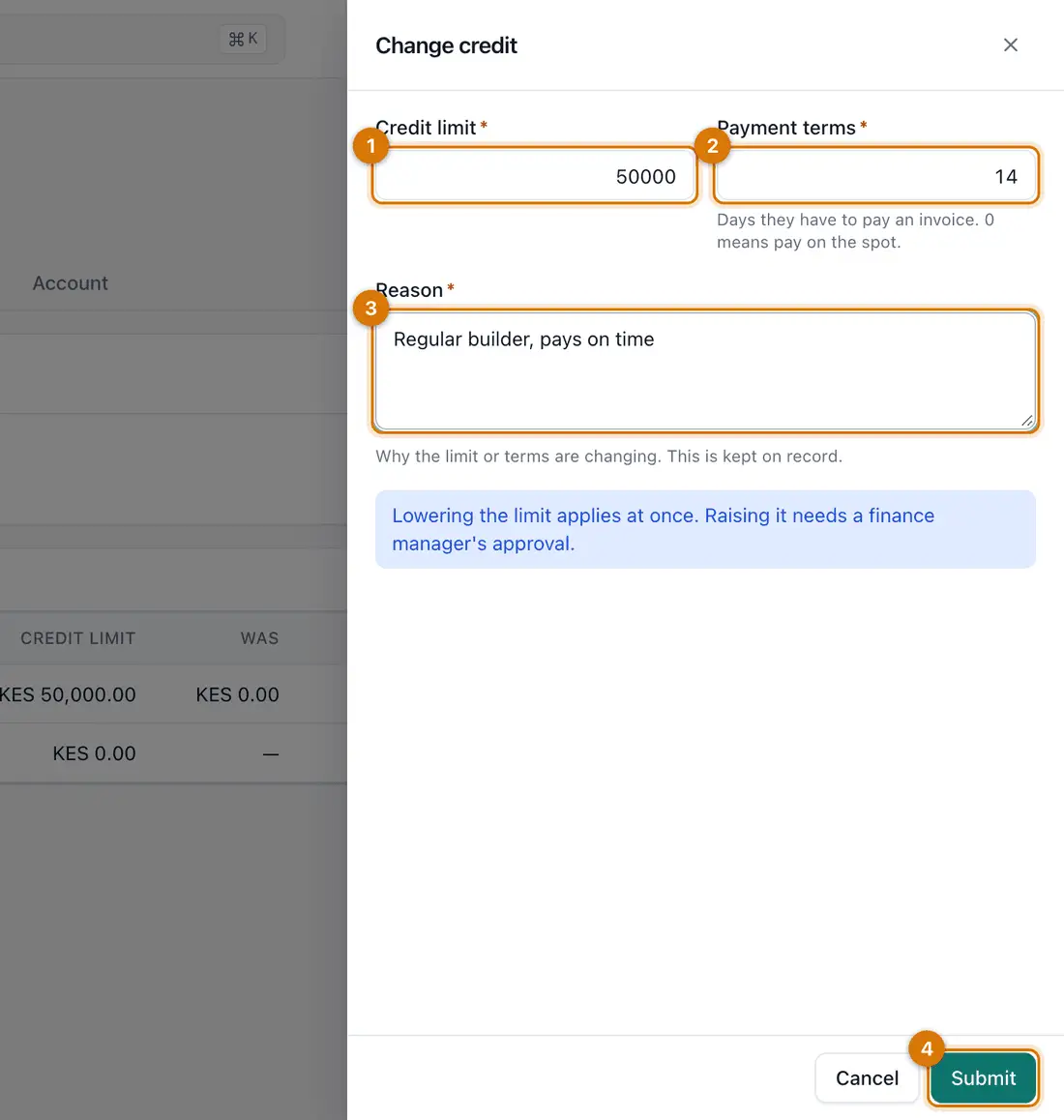Viewport: 1064px width, 1120px height.
Task: Click the Reason textarea resize handle
Action: pyautogui.click(x=1027, y=421)
